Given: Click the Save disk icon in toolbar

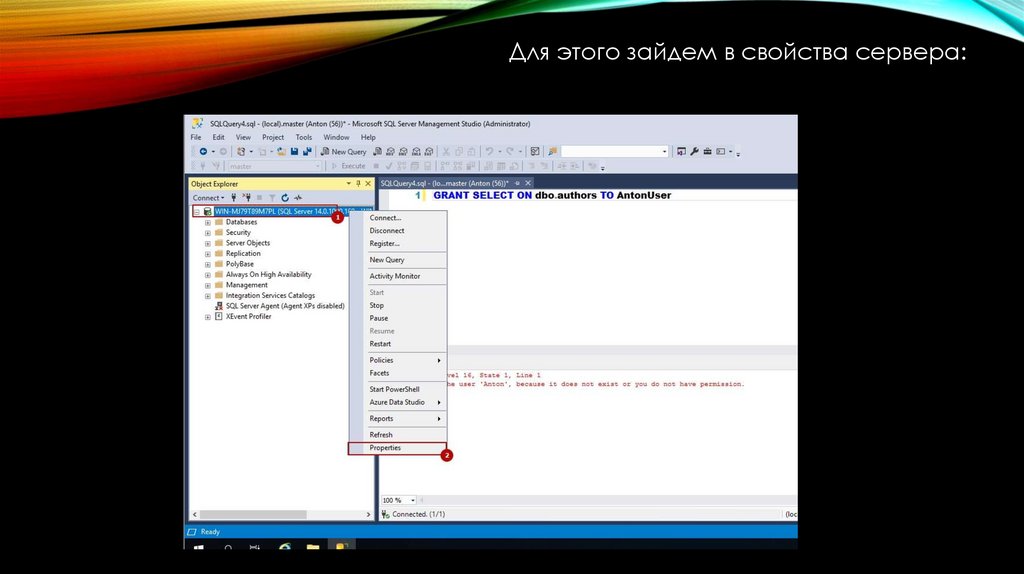Looking at the screenshot, I should pos(295,151).
